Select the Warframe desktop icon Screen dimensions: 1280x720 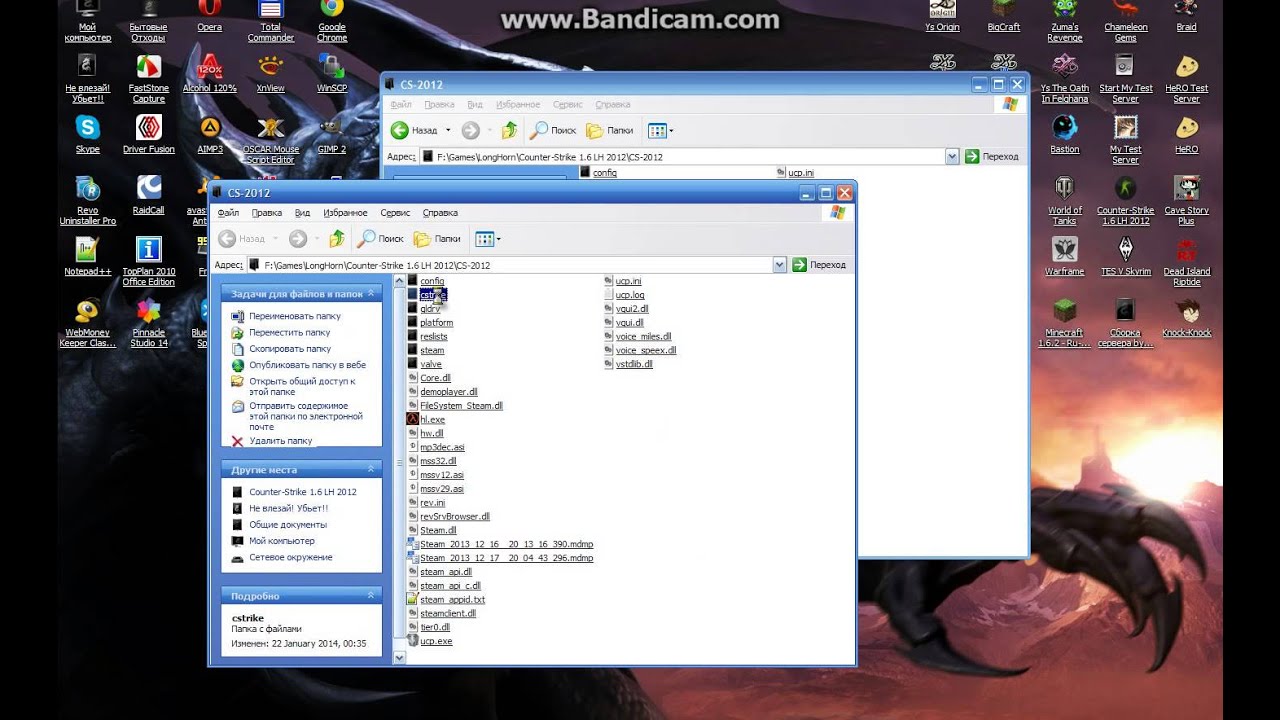[x=1065, y=256]
